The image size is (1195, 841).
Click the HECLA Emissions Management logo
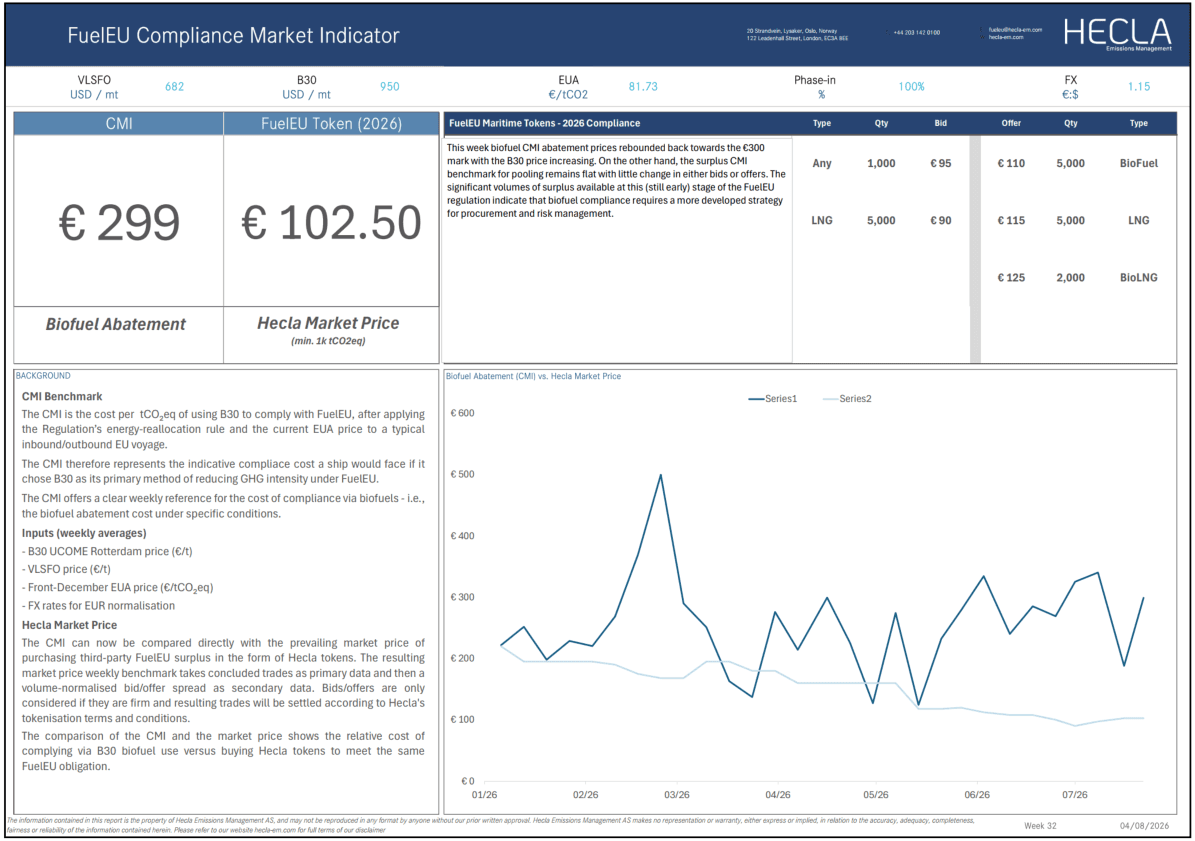click(x=1117, y=34)
